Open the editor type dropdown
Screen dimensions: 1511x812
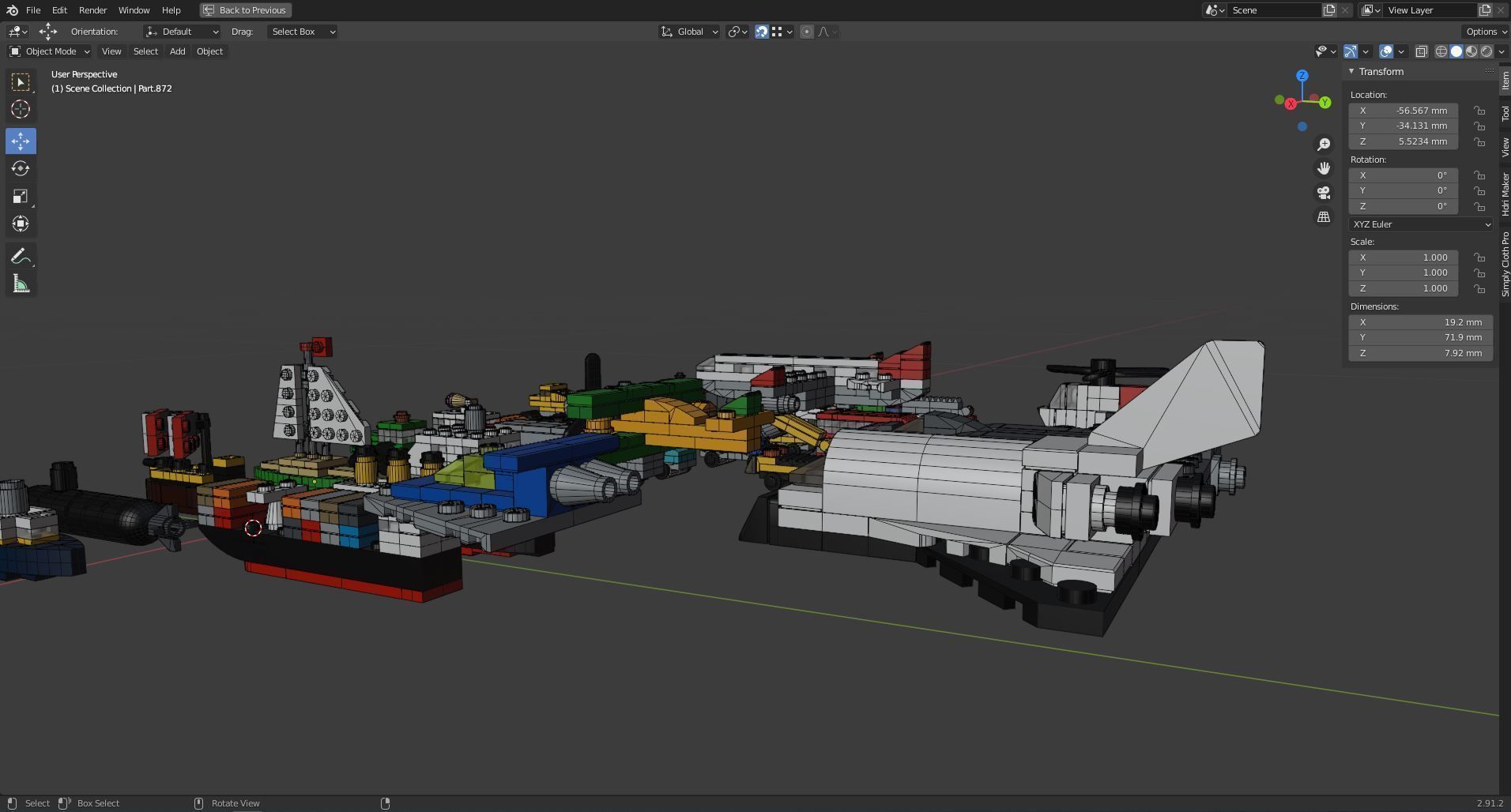(x=17, y=32)
